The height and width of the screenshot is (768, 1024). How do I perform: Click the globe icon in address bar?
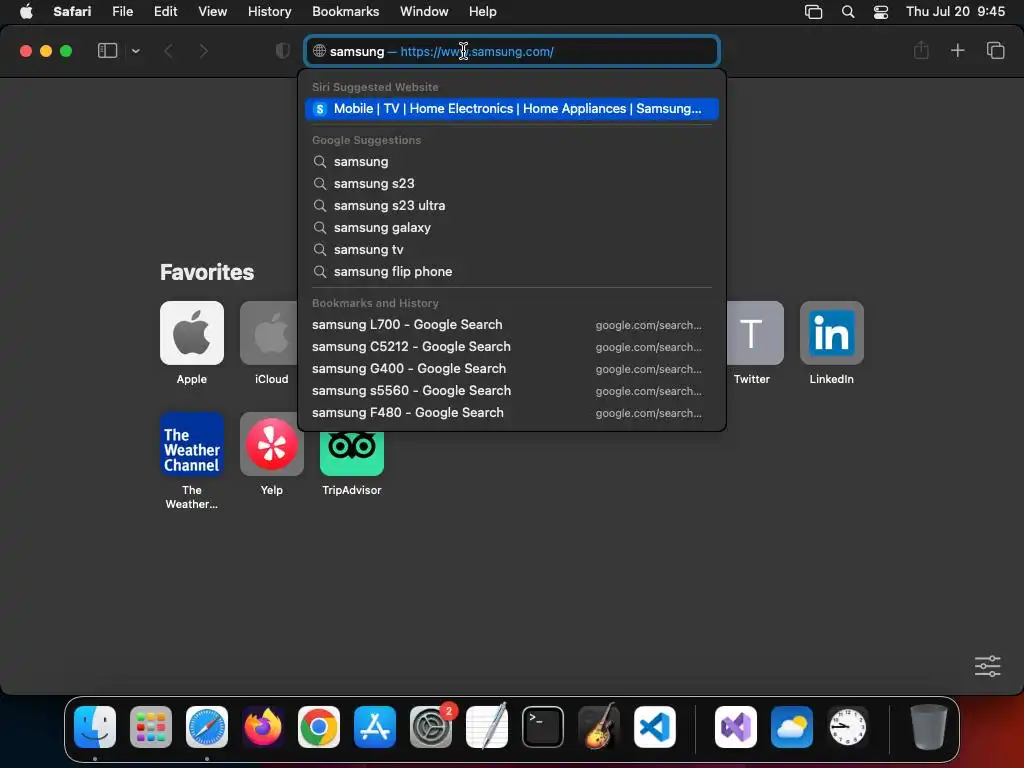coord(319,51)
